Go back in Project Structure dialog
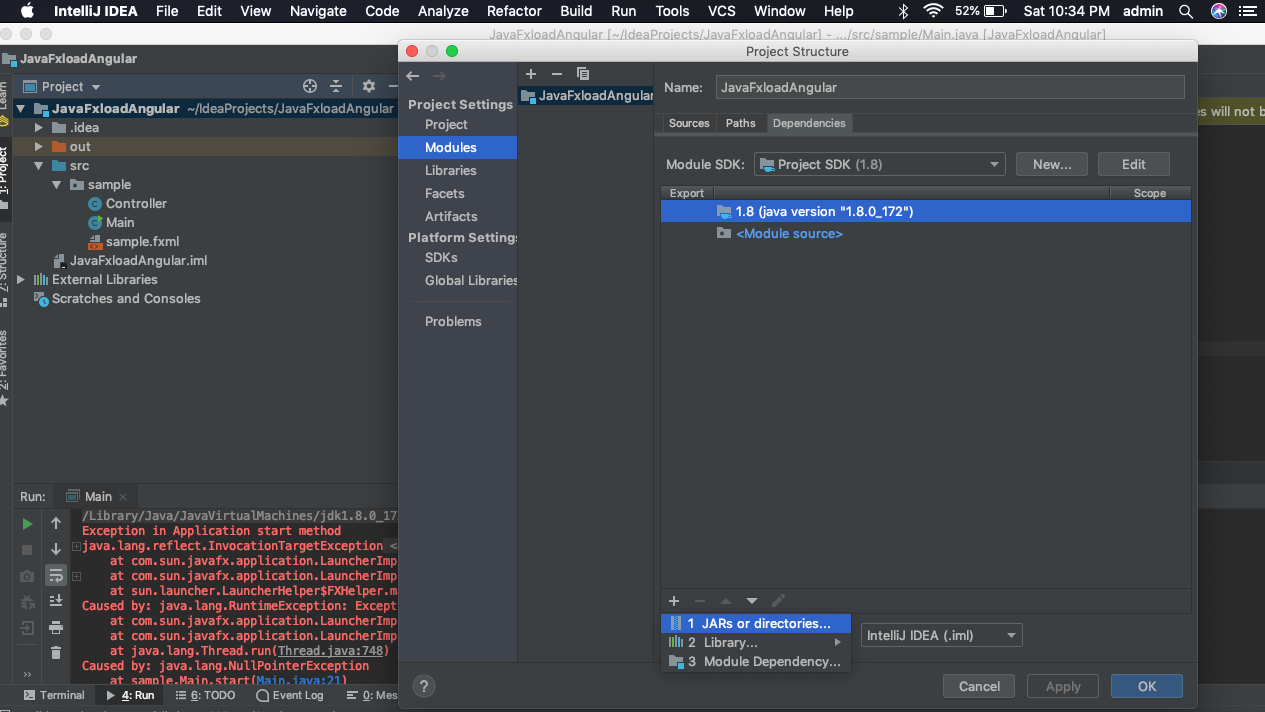This screenshot has height=712, width=1265. click(x=413, y=76)
